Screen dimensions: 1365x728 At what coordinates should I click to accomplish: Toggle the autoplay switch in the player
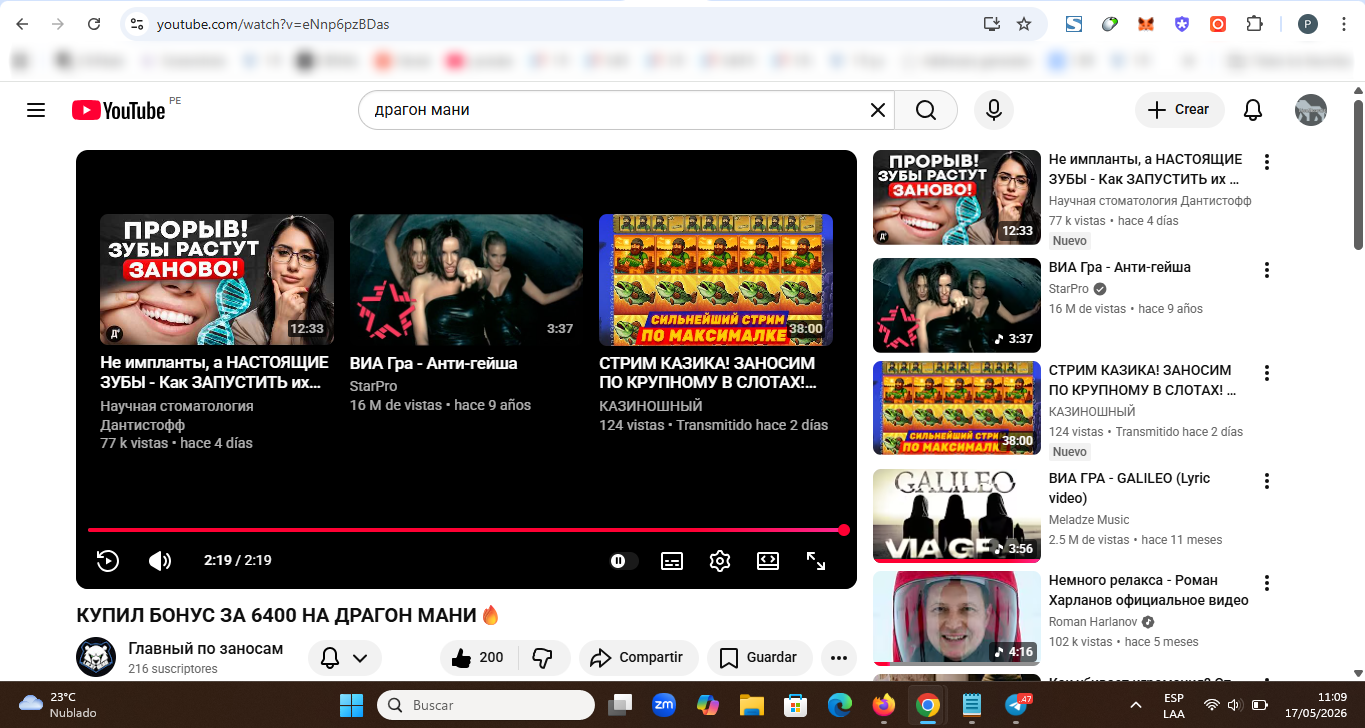point(624,561)
